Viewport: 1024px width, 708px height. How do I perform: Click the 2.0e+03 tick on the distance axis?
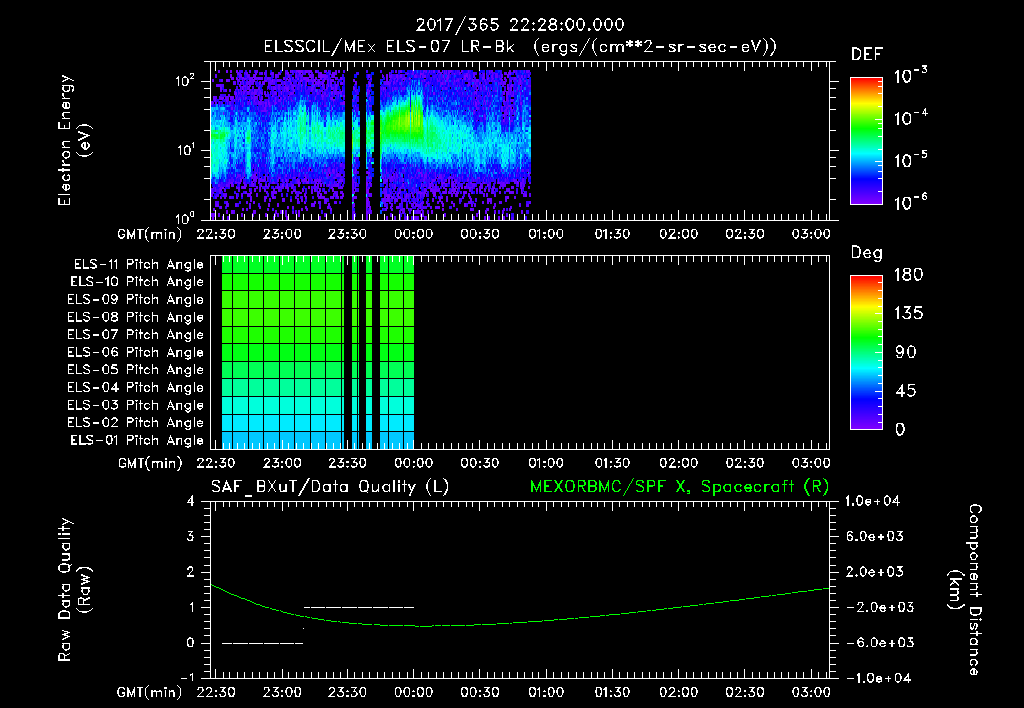point(874,571)
